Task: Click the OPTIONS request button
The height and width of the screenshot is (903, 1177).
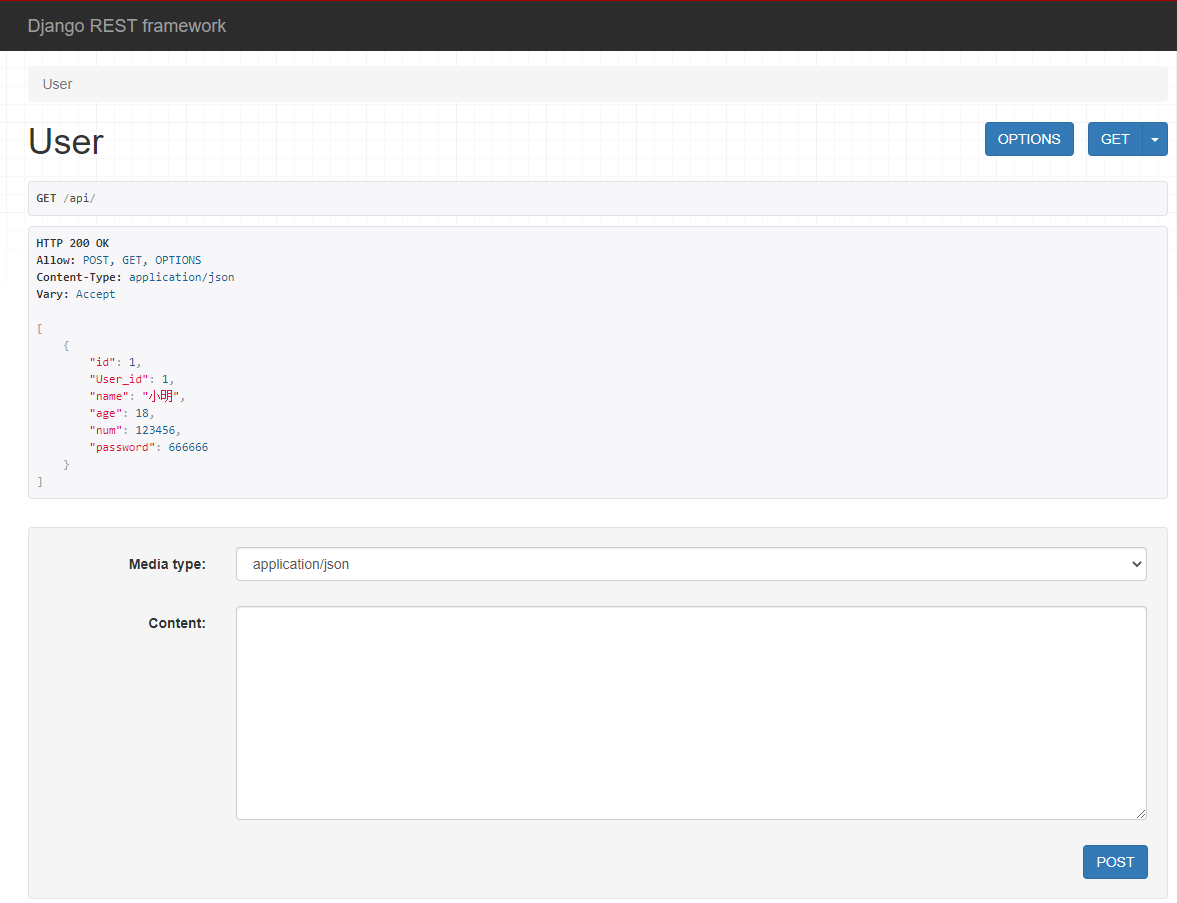Action: [1029, 139]
